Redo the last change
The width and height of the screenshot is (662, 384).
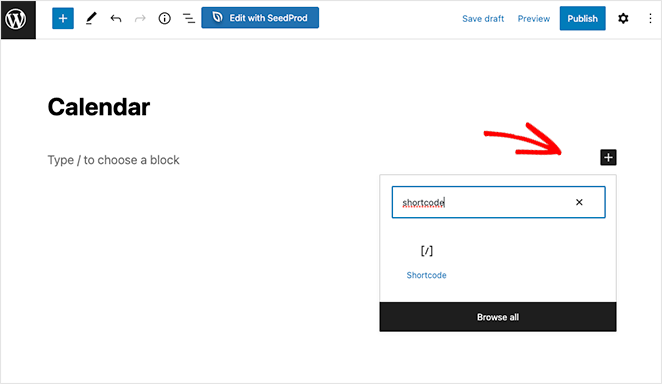[140, 19]
